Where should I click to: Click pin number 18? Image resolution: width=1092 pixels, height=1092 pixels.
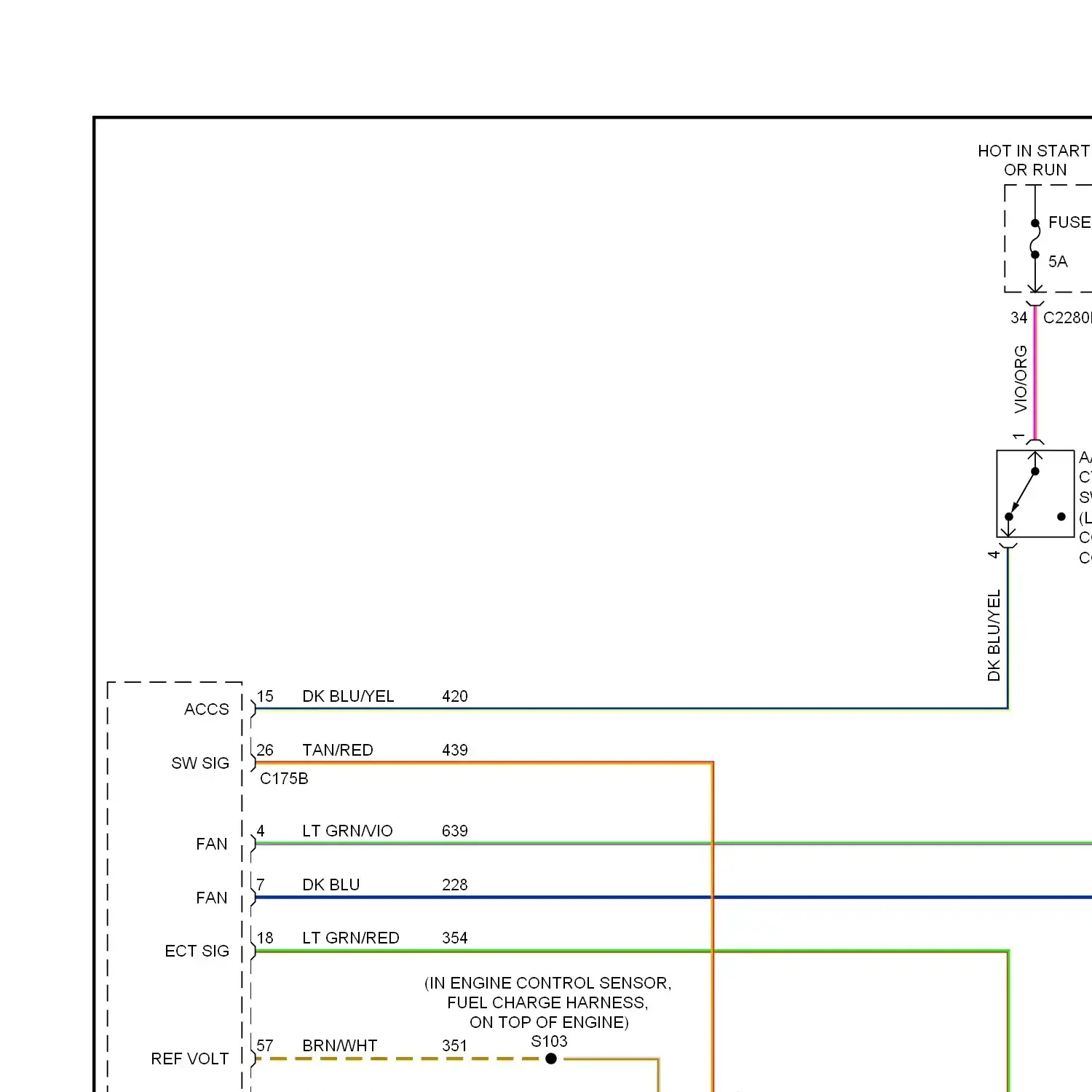point(265,938)
